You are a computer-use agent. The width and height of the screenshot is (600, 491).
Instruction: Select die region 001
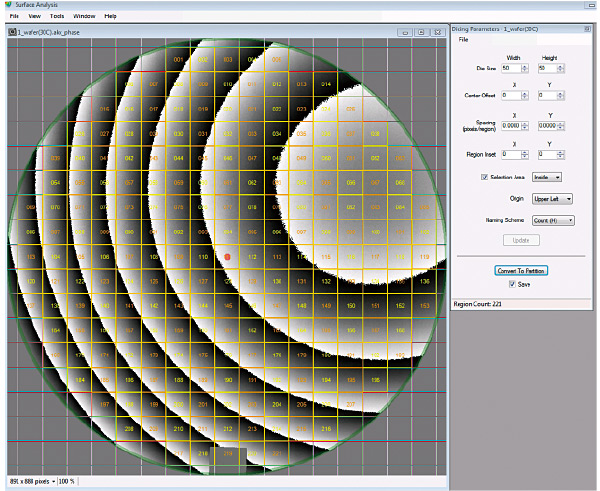pyautogui.click(x=178, y=59)
